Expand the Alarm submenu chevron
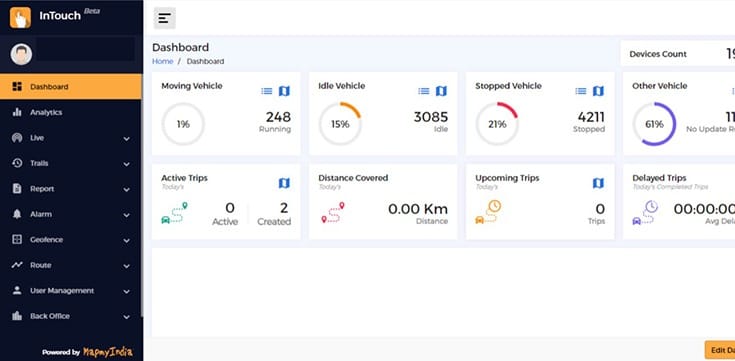Screen dimensions: 735x361 pos(126,215)
